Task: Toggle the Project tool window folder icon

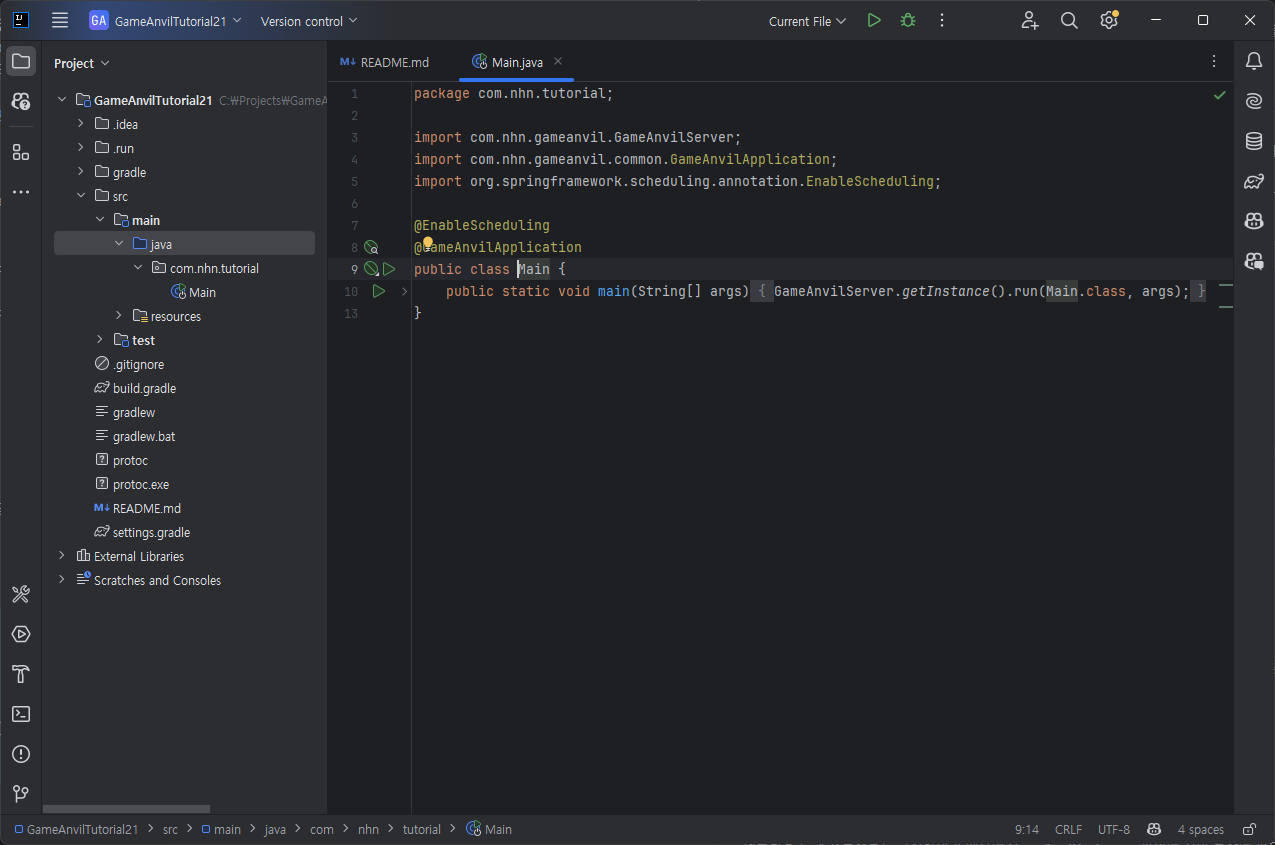Action: pyautogui.click(x=21, y=62)
